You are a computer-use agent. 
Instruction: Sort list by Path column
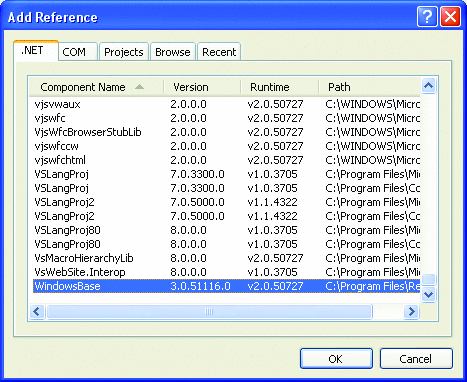click(x=369, y=87)
